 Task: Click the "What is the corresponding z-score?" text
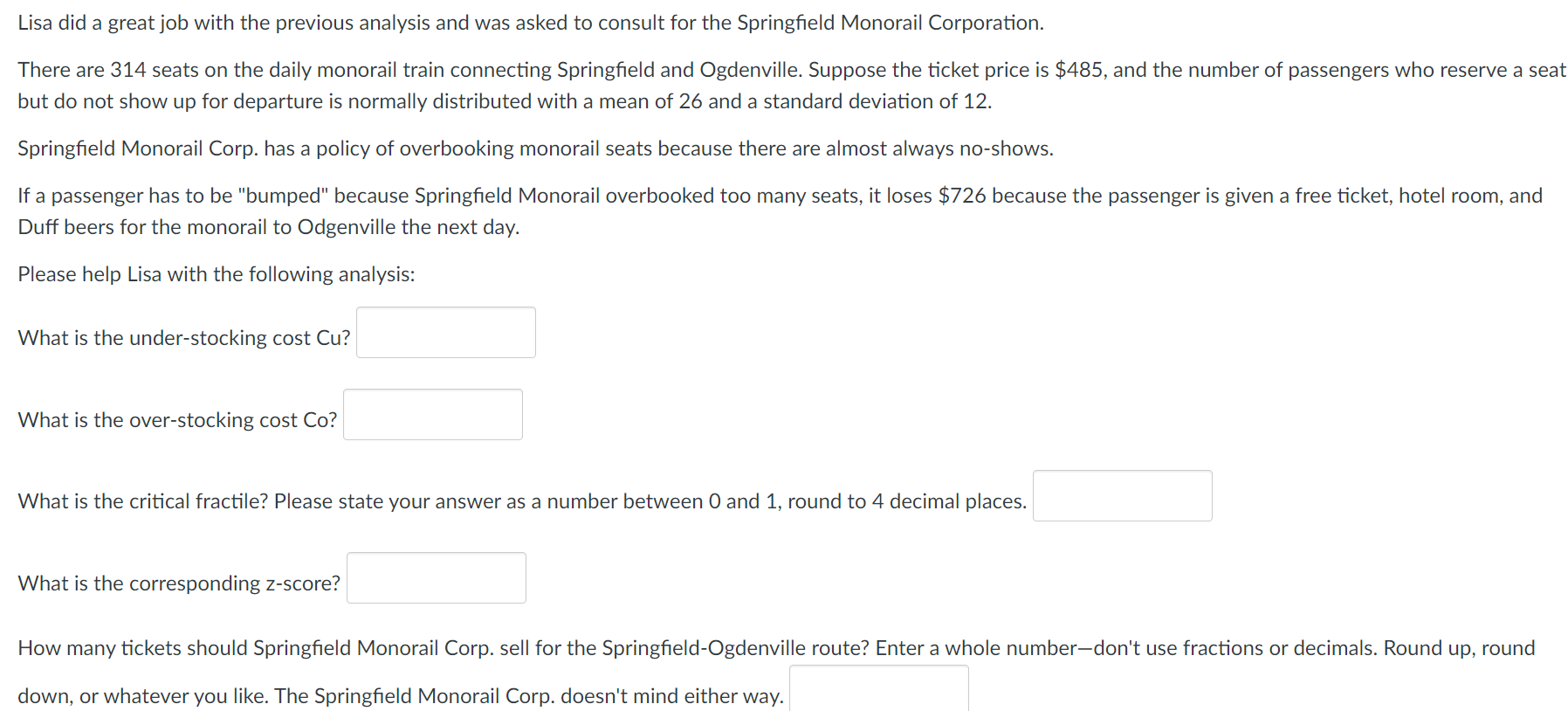pos(179,583)
